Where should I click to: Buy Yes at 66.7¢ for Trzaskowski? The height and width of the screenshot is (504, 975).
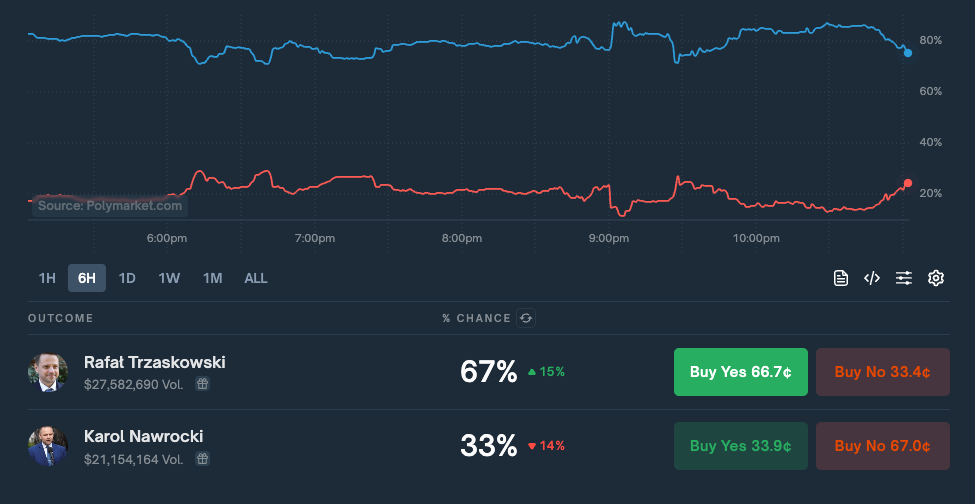click(740, 372)
